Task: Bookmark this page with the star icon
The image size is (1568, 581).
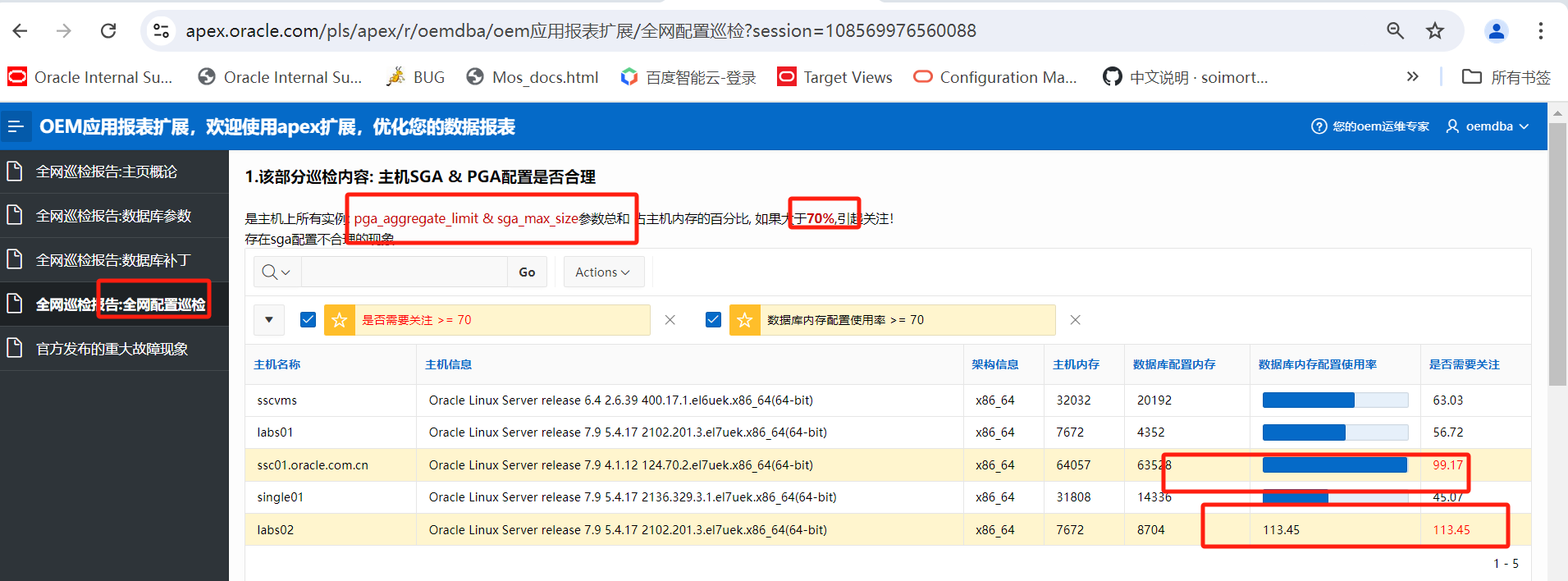Action: point(1435,31)
